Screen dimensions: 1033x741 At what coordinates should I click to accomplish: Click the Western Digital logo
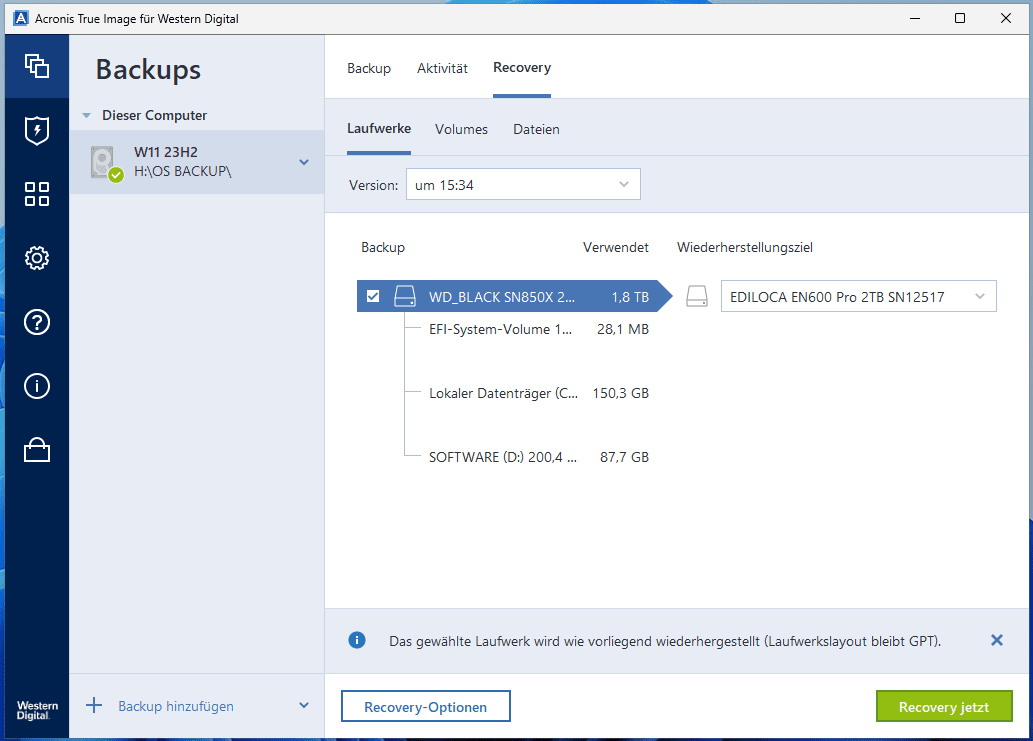click(x=37, y=710)
